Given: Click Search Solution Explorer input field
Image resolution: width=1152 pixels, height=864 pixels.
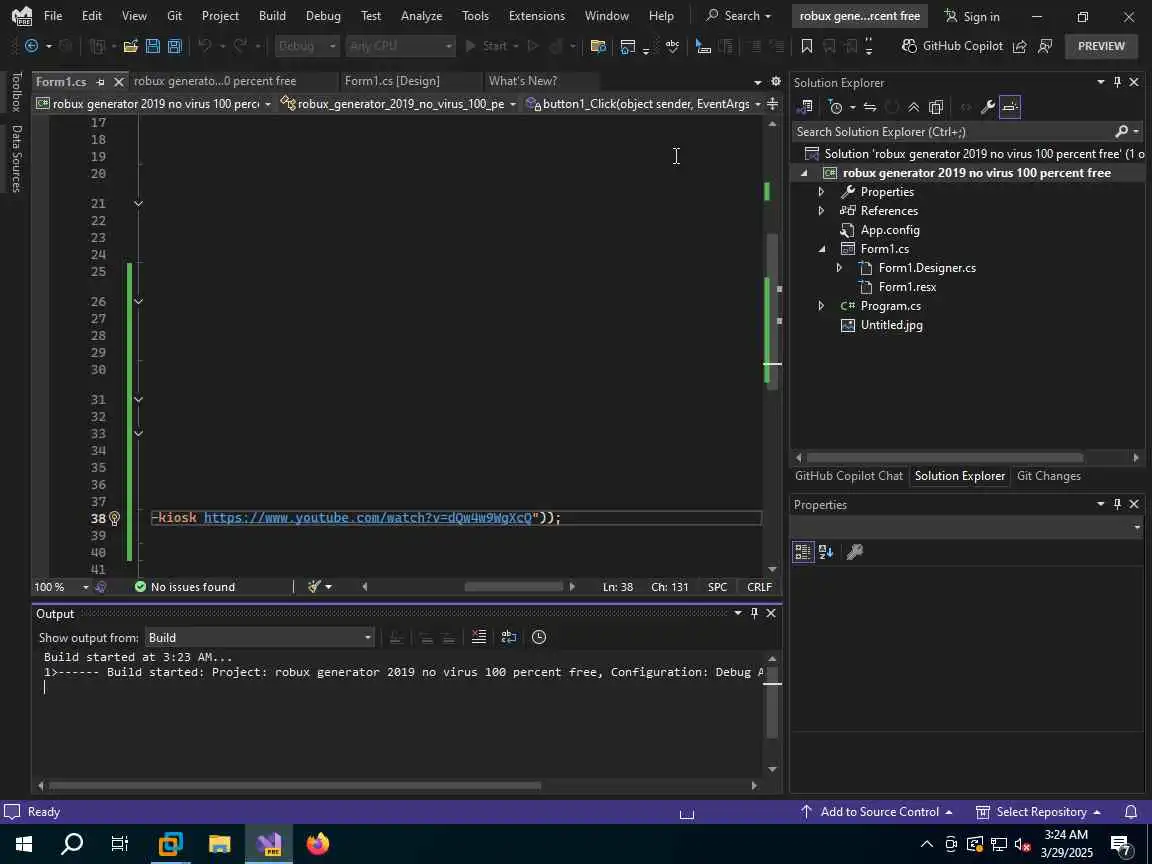Looking at the screenshot, I should [952, 132].
